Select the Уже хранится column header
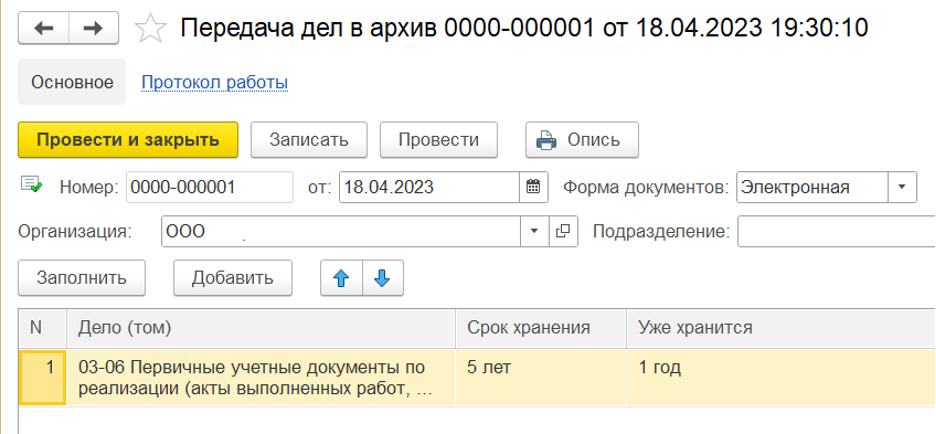Viewport: 936px width, 434px height. pos(781,328)
